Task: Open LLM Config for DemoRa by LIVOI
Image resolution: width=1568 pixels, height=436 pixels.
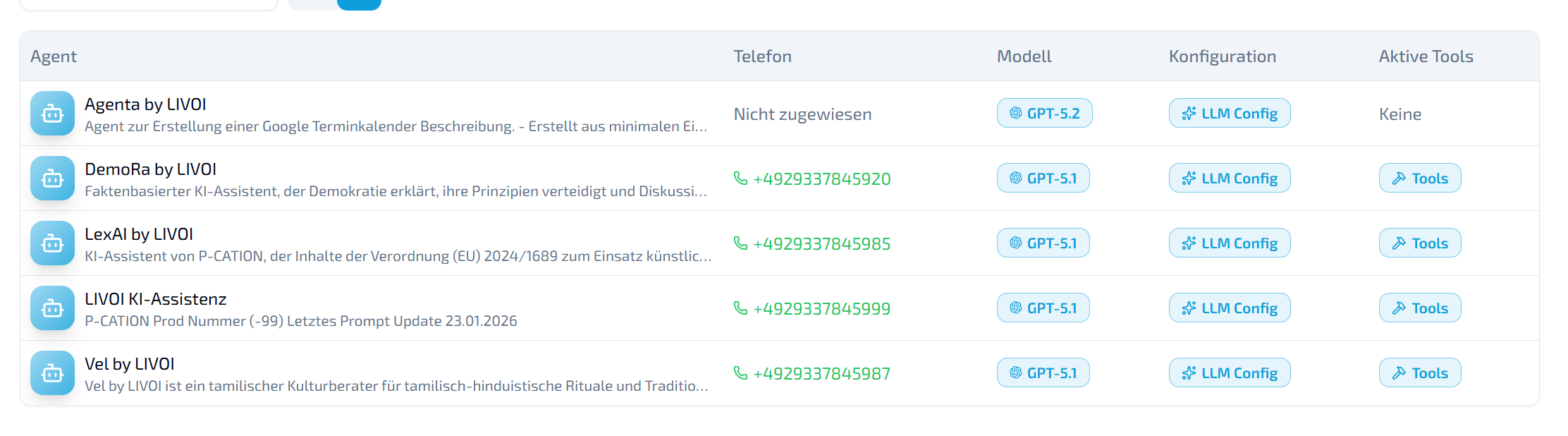Action: tap(1229, 178)
